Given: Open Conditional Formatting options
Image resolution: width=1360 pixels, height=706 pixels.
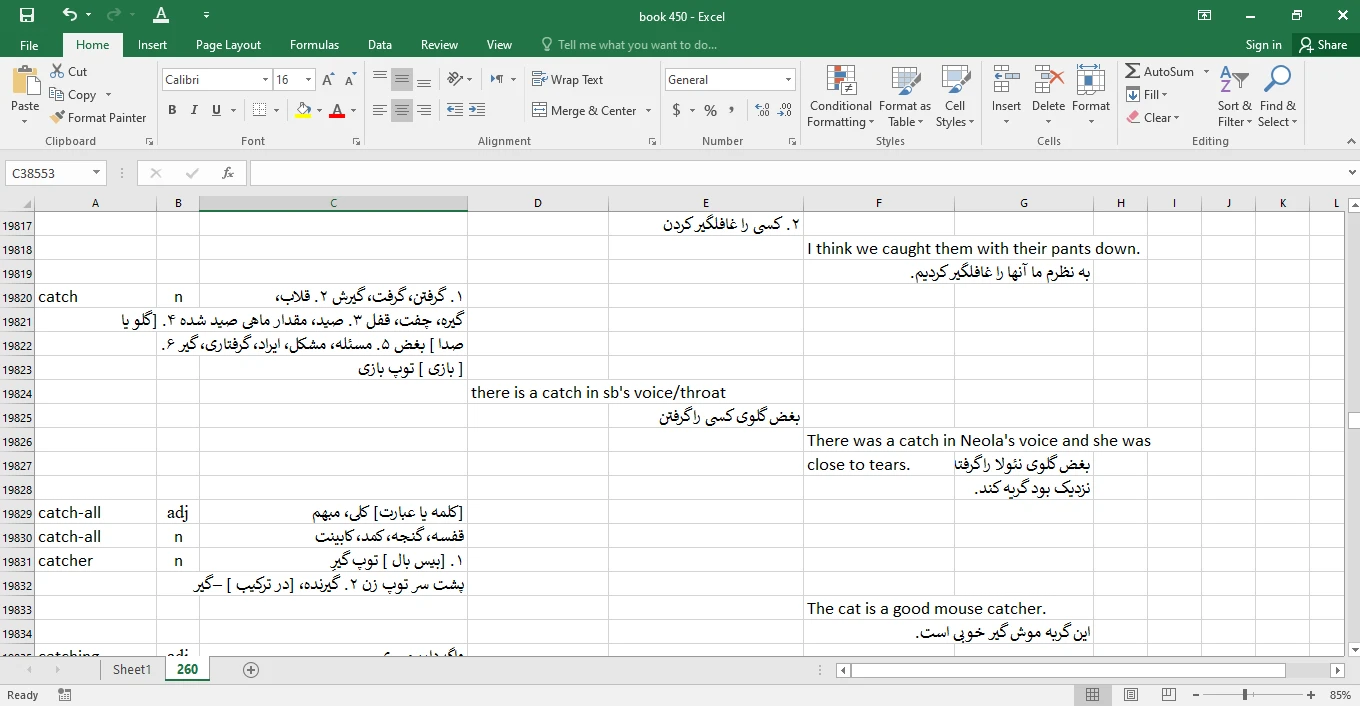Looking at the screenshot, I should (x=840, y=97).
